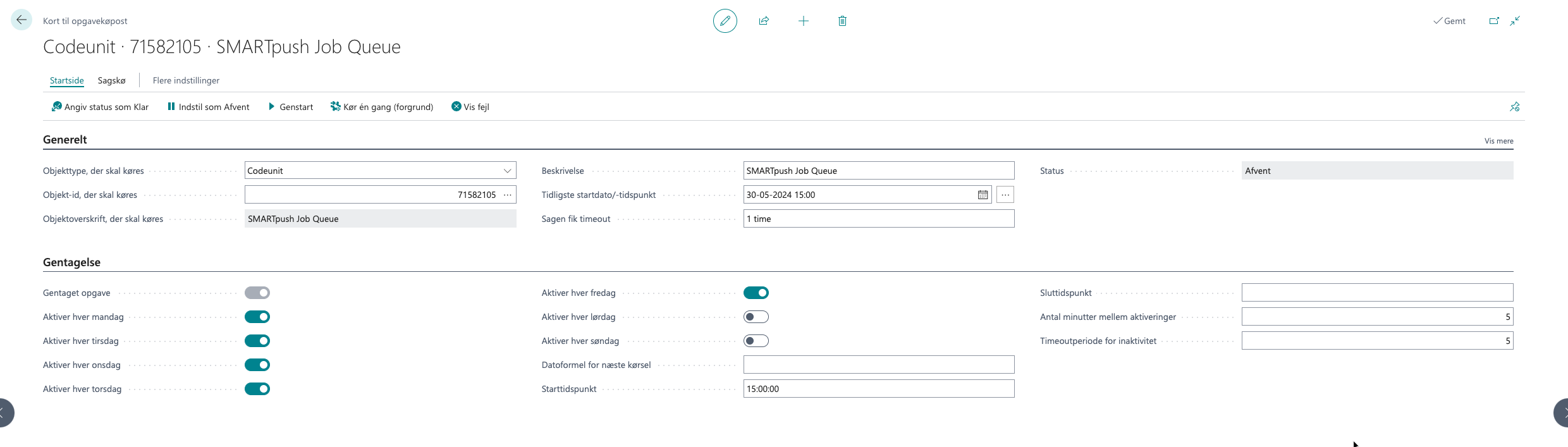This screenshot has width=1568, height=447.
Task: Click the collapse page arrows icon
Action: coord(1515,21)
